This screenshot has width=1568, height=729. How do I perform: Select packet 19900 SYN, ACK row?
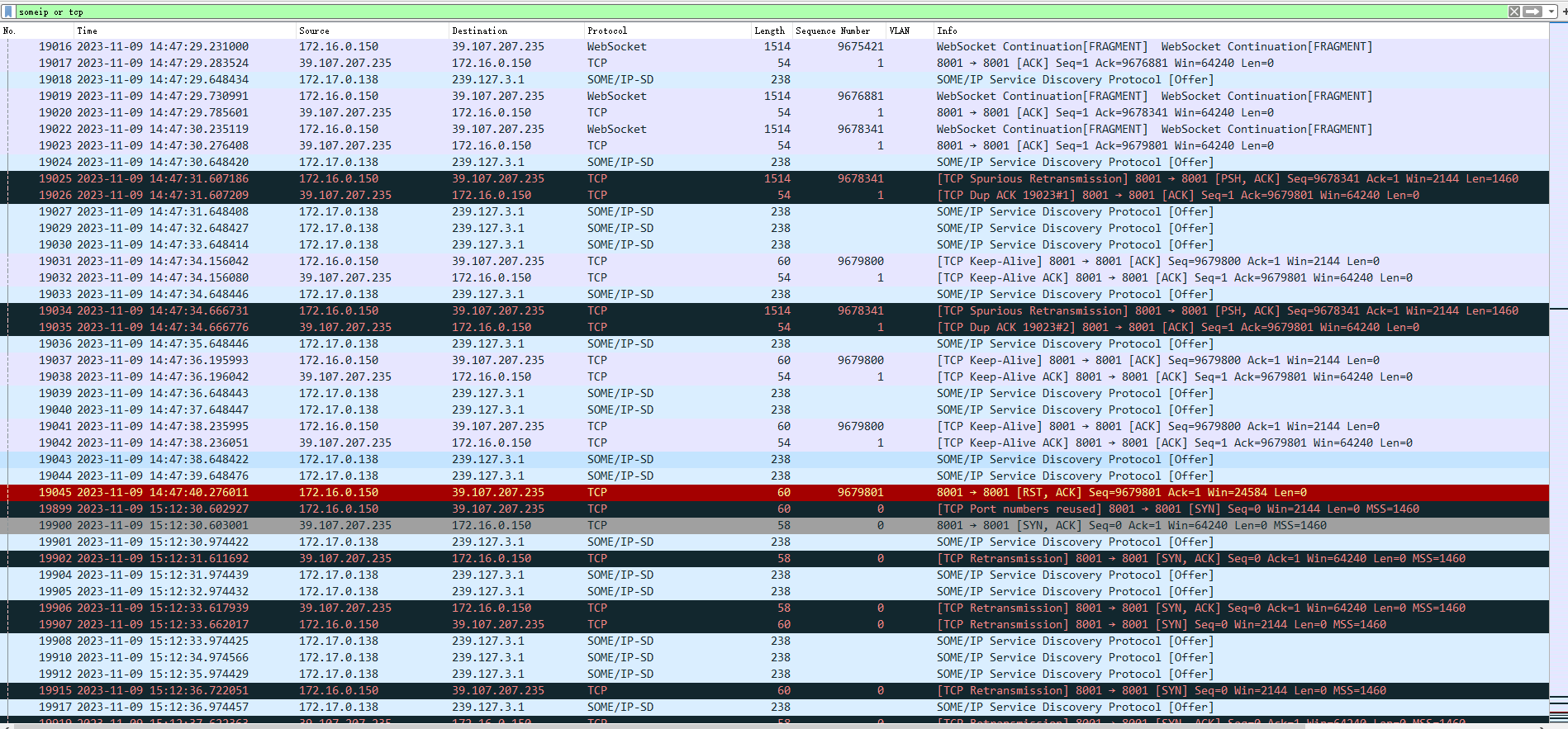click(x=775, y=526)
